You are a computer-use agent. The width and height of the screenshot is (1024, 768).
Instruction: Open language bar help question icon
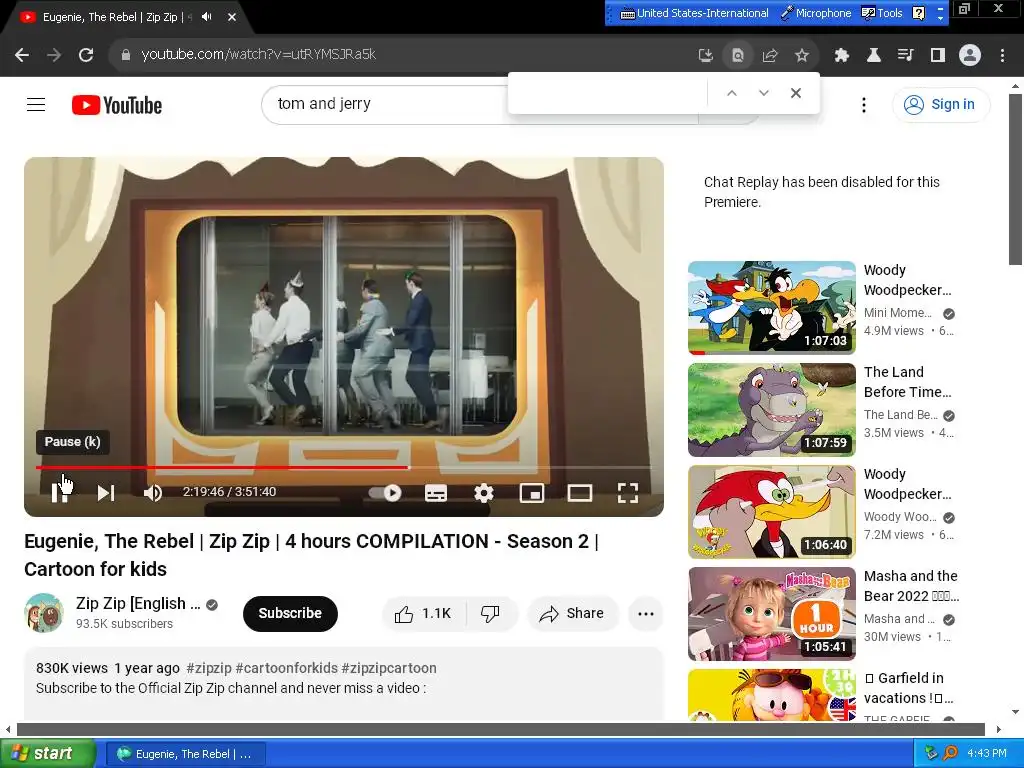(918, 13)
